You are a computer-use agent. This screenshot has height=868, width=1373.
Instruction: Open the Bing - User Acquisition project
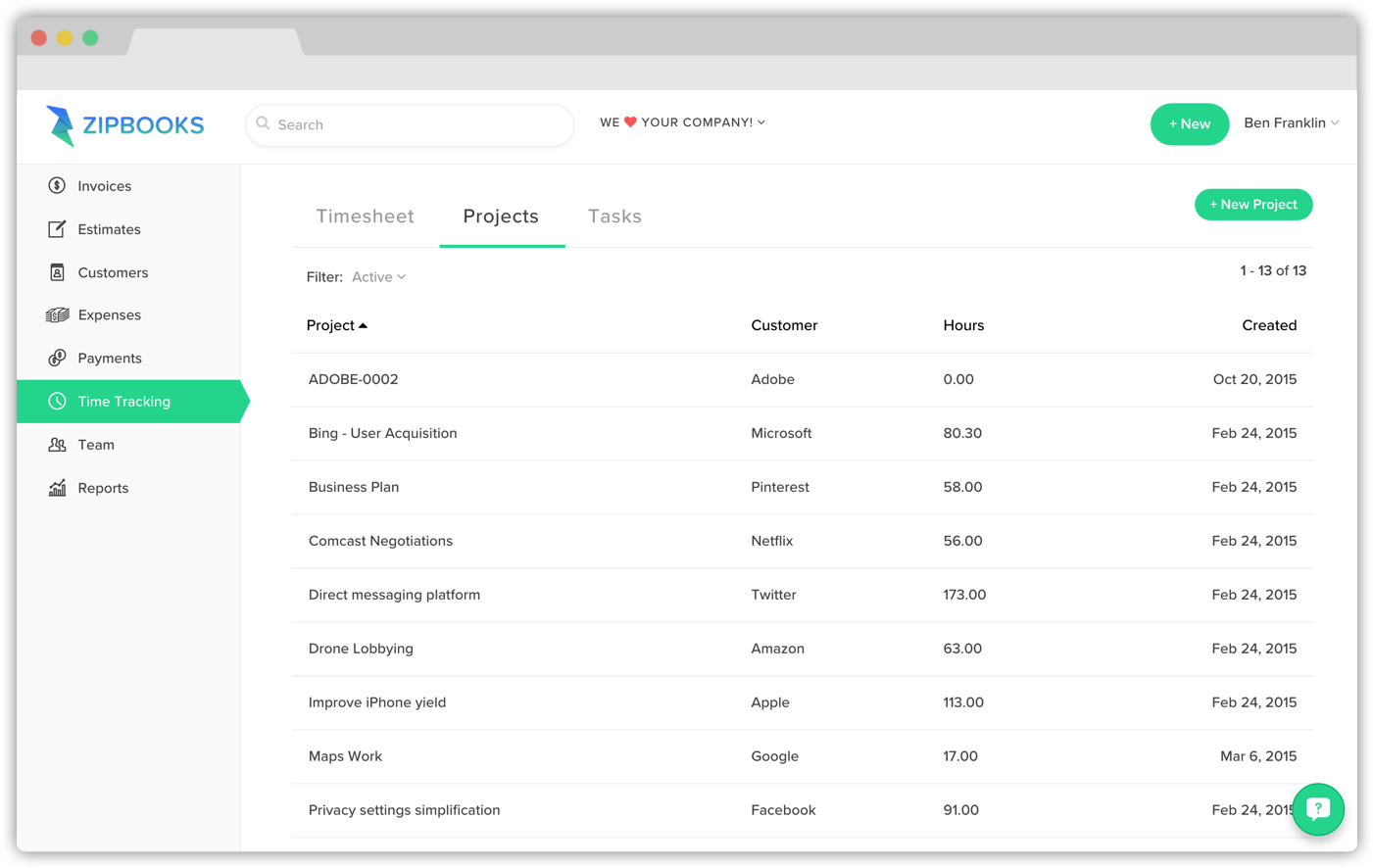(x=382, y=433)
